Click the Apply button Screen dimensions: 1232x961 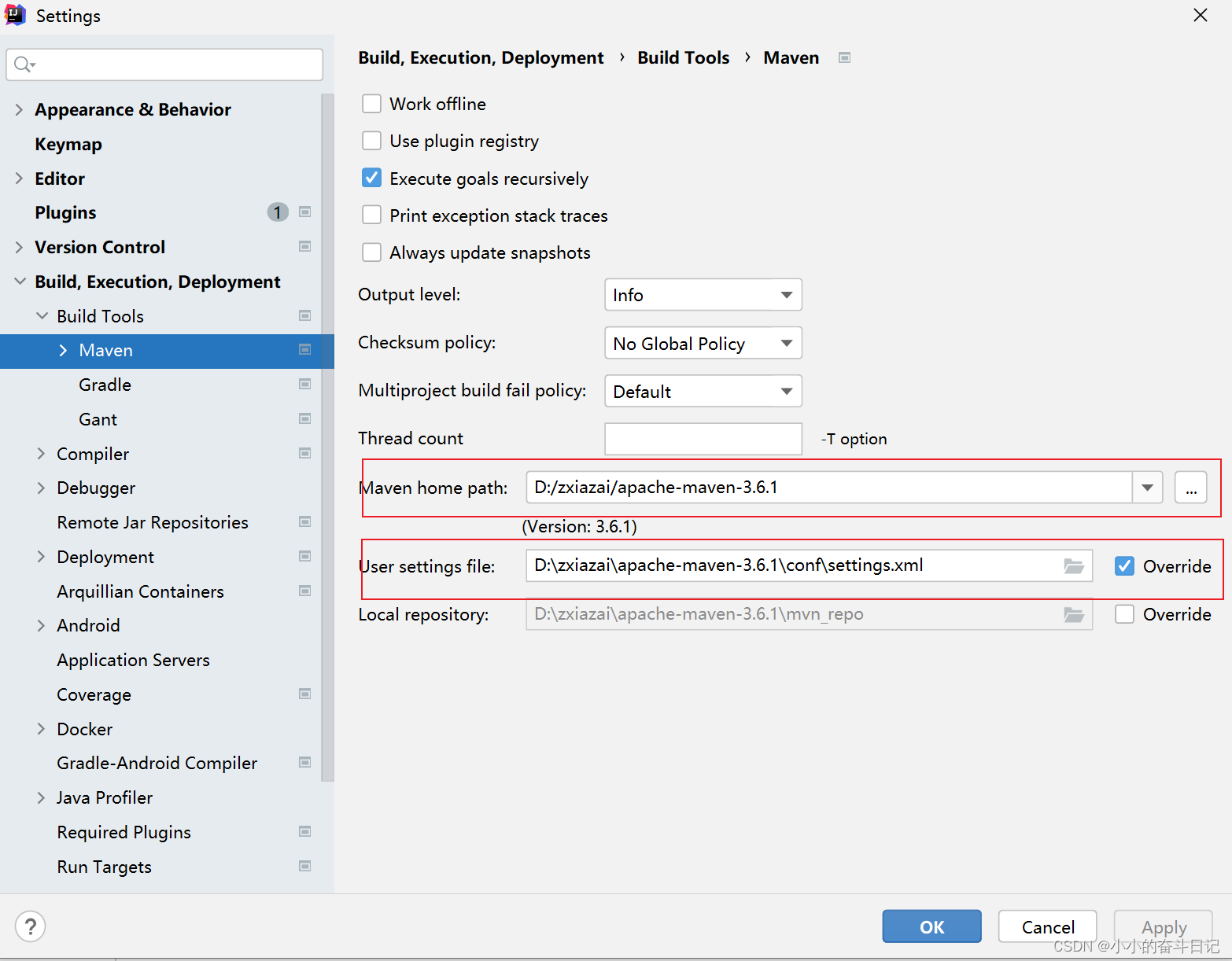(x=1164, y=926)
